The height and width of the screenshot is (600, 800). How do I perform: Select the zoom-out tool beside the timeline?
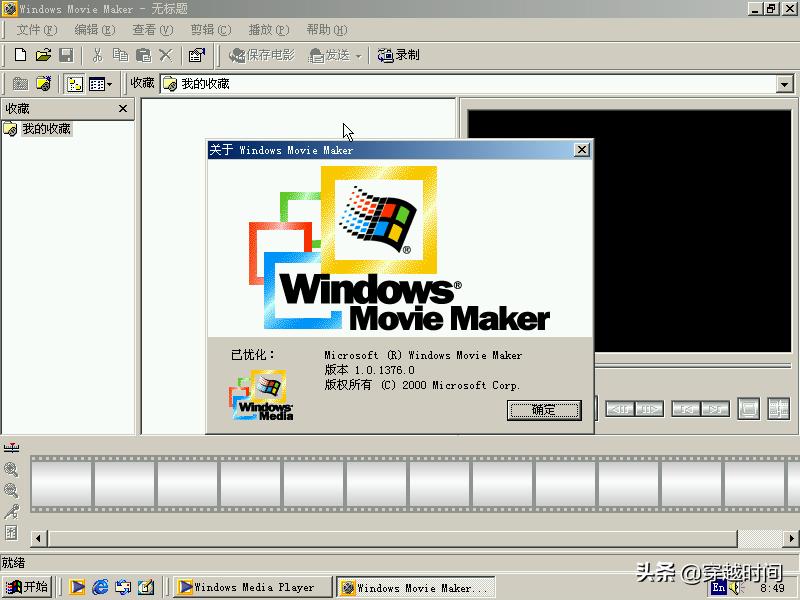[x=9, y=489]
